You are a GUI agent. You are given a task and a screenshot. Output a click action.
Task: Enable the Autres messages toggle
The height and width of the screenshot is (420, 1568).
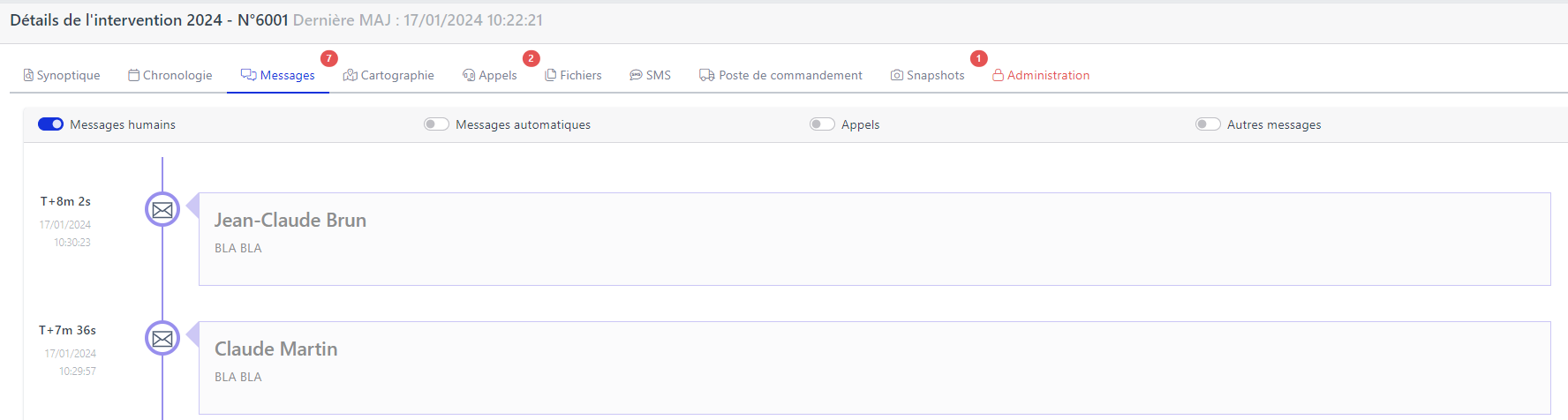tap(1208, 124)
